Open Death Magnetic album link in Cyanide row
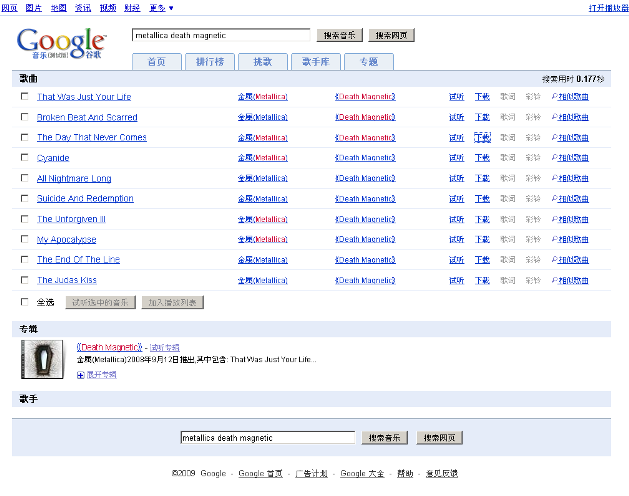This screenshot has width=629, height=496. [x=365, y=158]
